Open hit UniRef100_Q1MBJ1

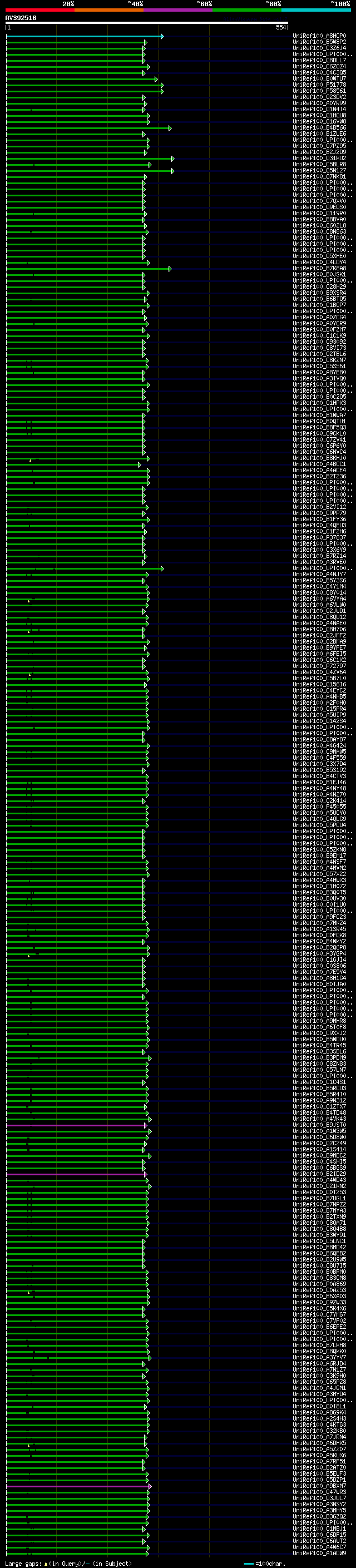(319, 1529)
